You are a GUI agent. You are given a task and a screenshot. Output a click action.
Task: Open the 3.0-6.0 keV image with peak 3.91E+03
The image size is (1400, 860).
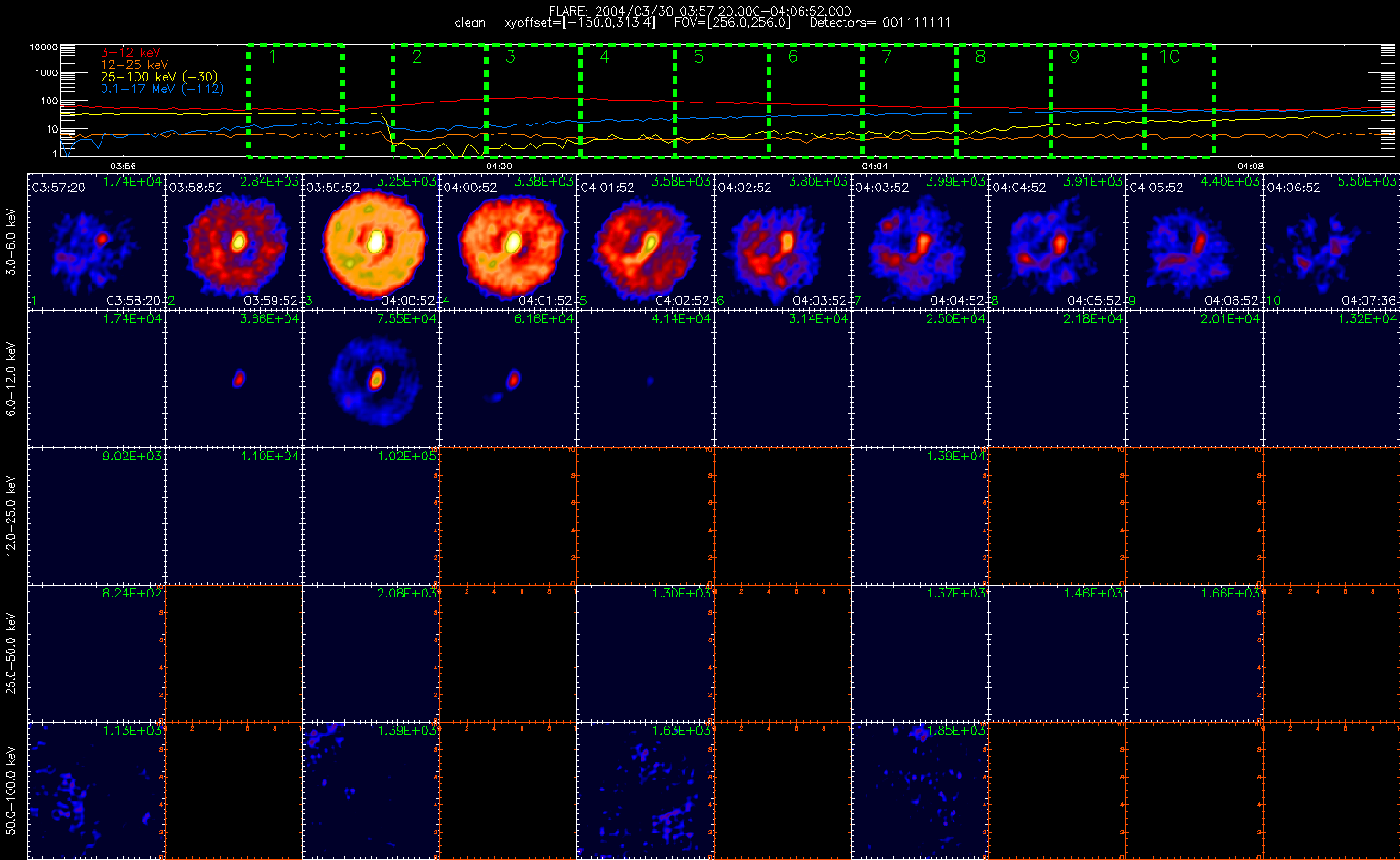pos(1057,241)
